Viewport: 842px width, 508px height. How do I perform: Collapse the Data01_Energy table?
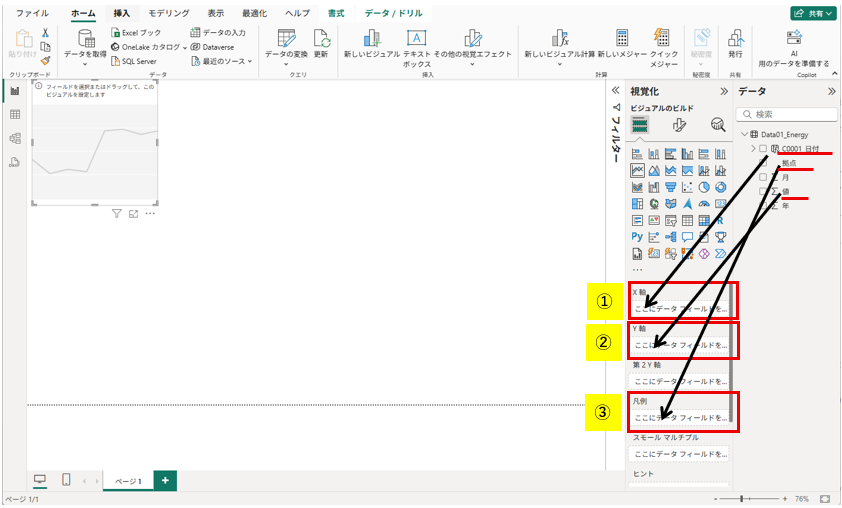point(744,134)
